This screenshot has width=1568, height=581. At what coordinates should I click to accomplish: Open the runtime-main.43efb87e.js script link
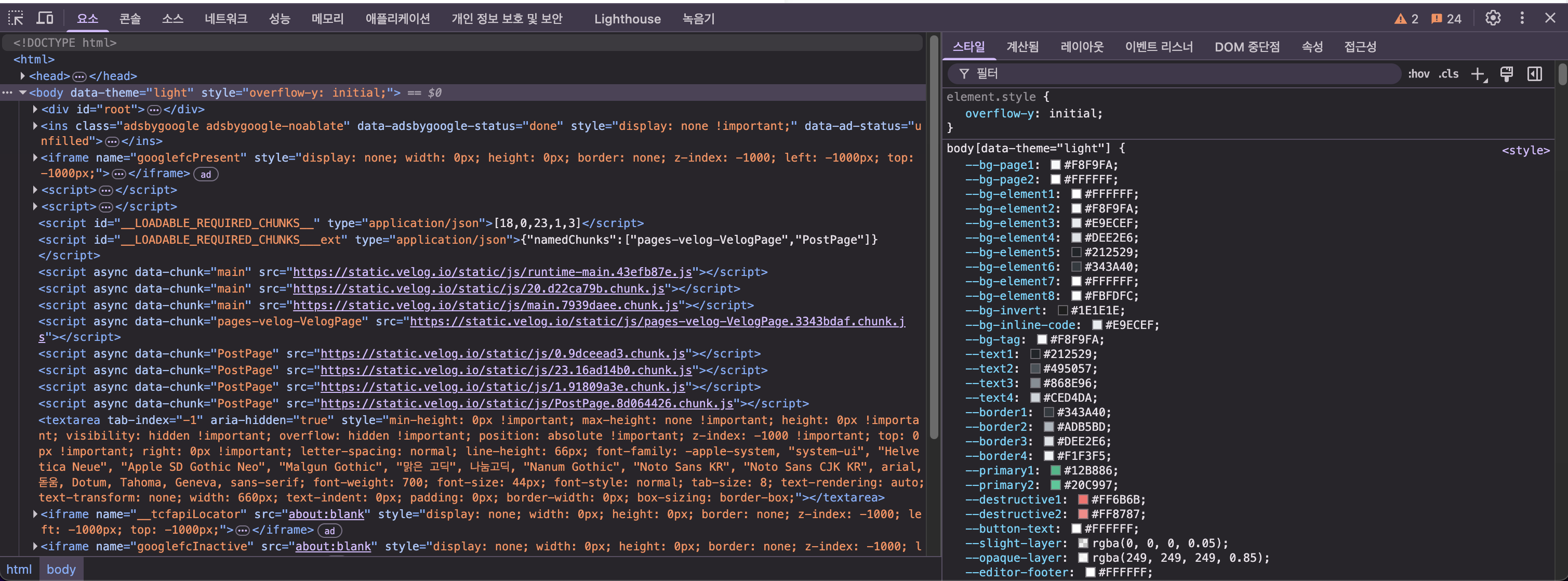point(492,272)
